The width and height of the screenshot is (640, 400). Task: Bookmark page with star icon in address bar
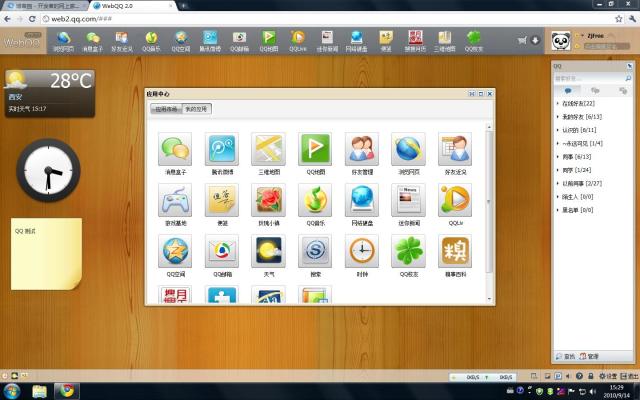pos(619,19)
